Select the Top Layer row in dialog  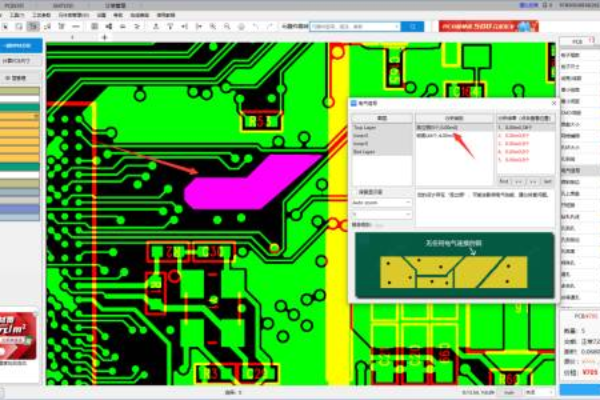point(382,127)
